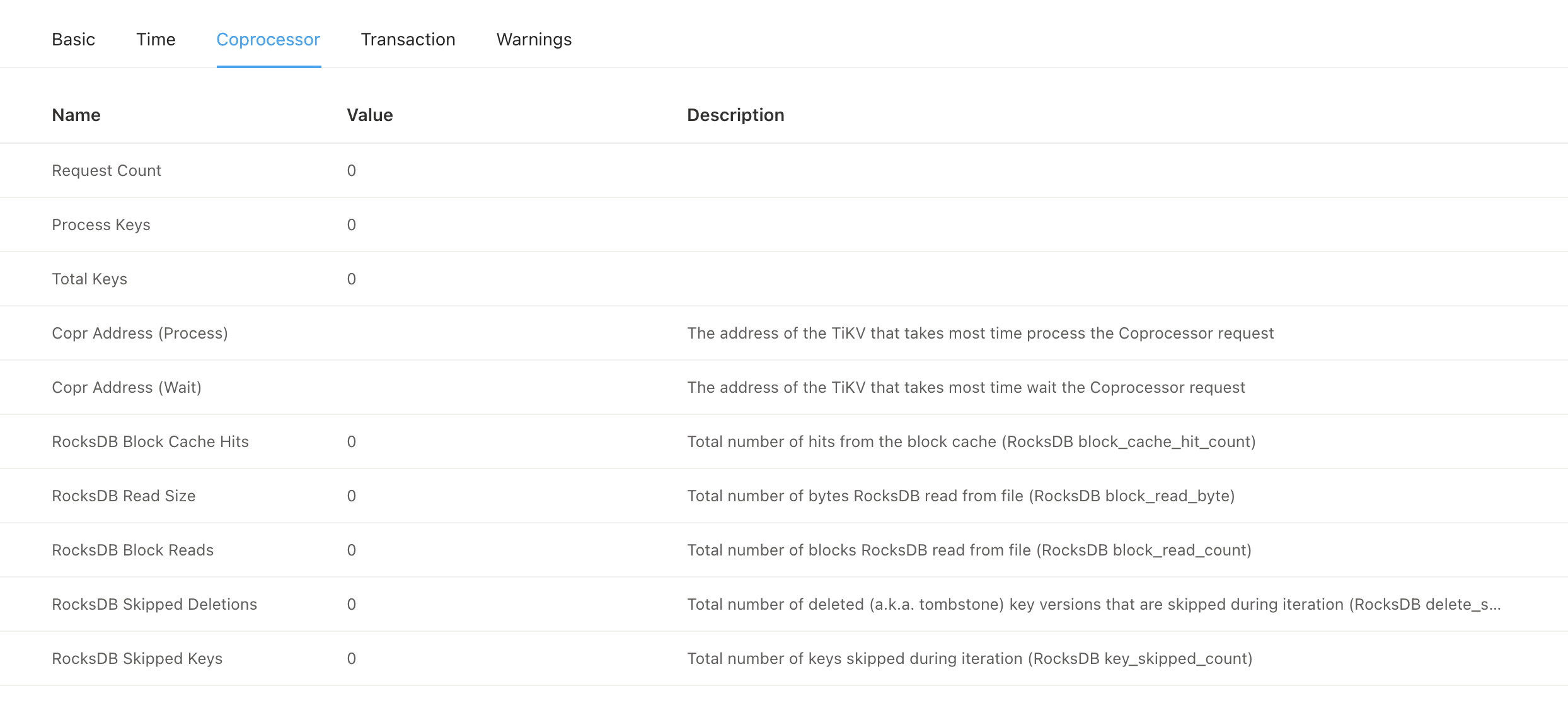Click the Process Keys row label

click(x=101, y=225)
